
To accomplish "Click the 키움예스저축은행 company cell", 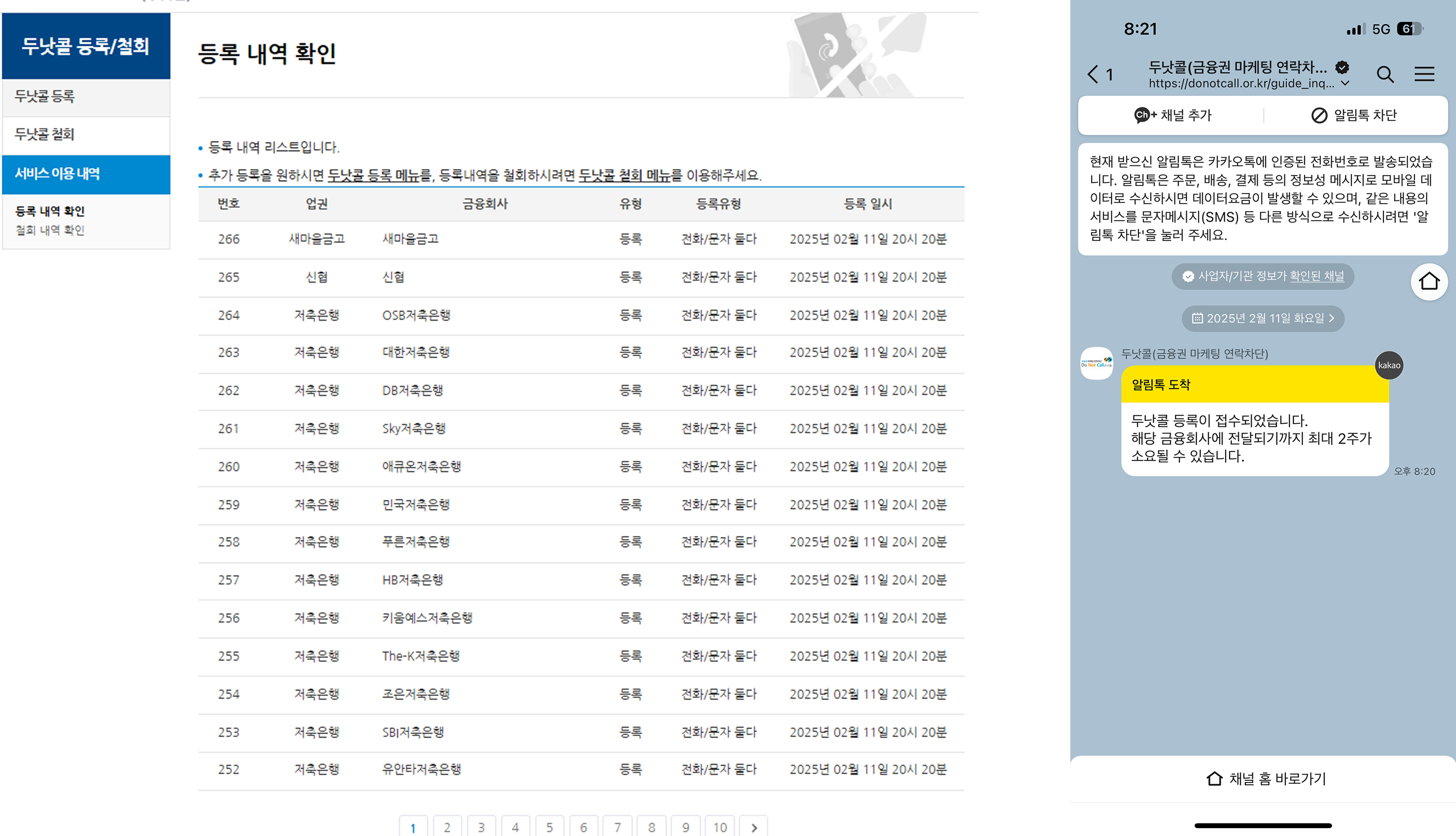I will [x=427, y=618].
